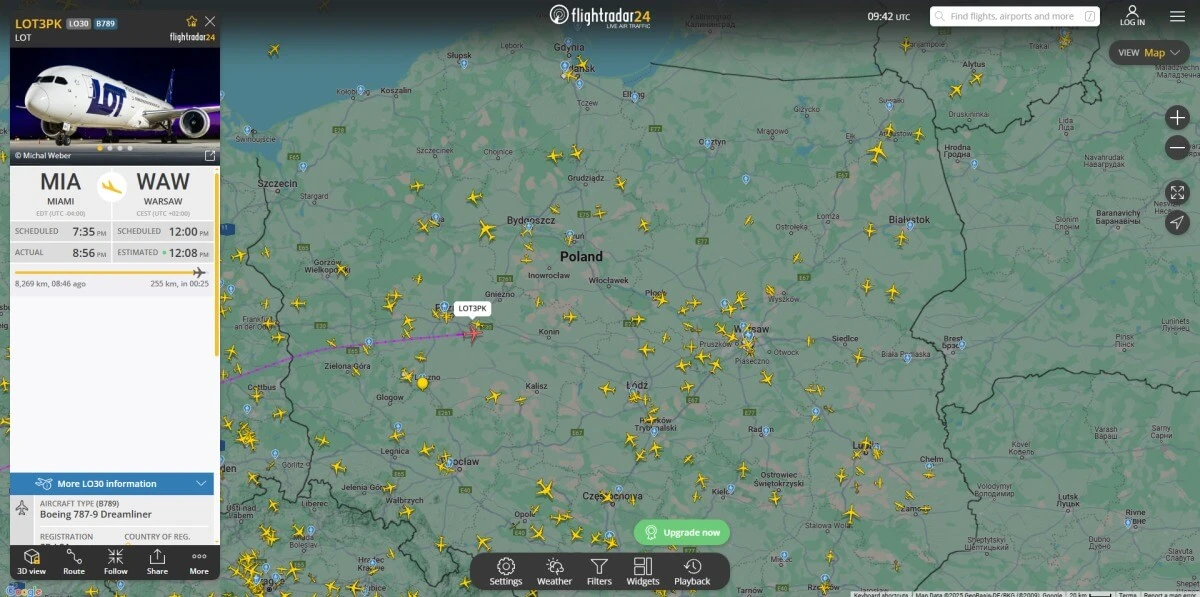Show the flight Route
This screenshot has width=1200, height=597.
74,562
